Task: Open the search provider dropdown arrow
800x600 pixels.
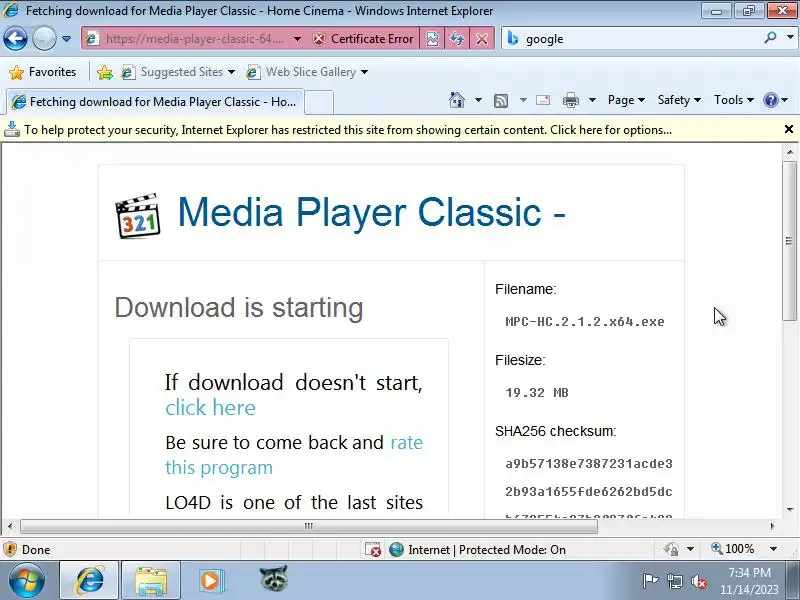Action: pyautogui.click(x=790, y=38)
